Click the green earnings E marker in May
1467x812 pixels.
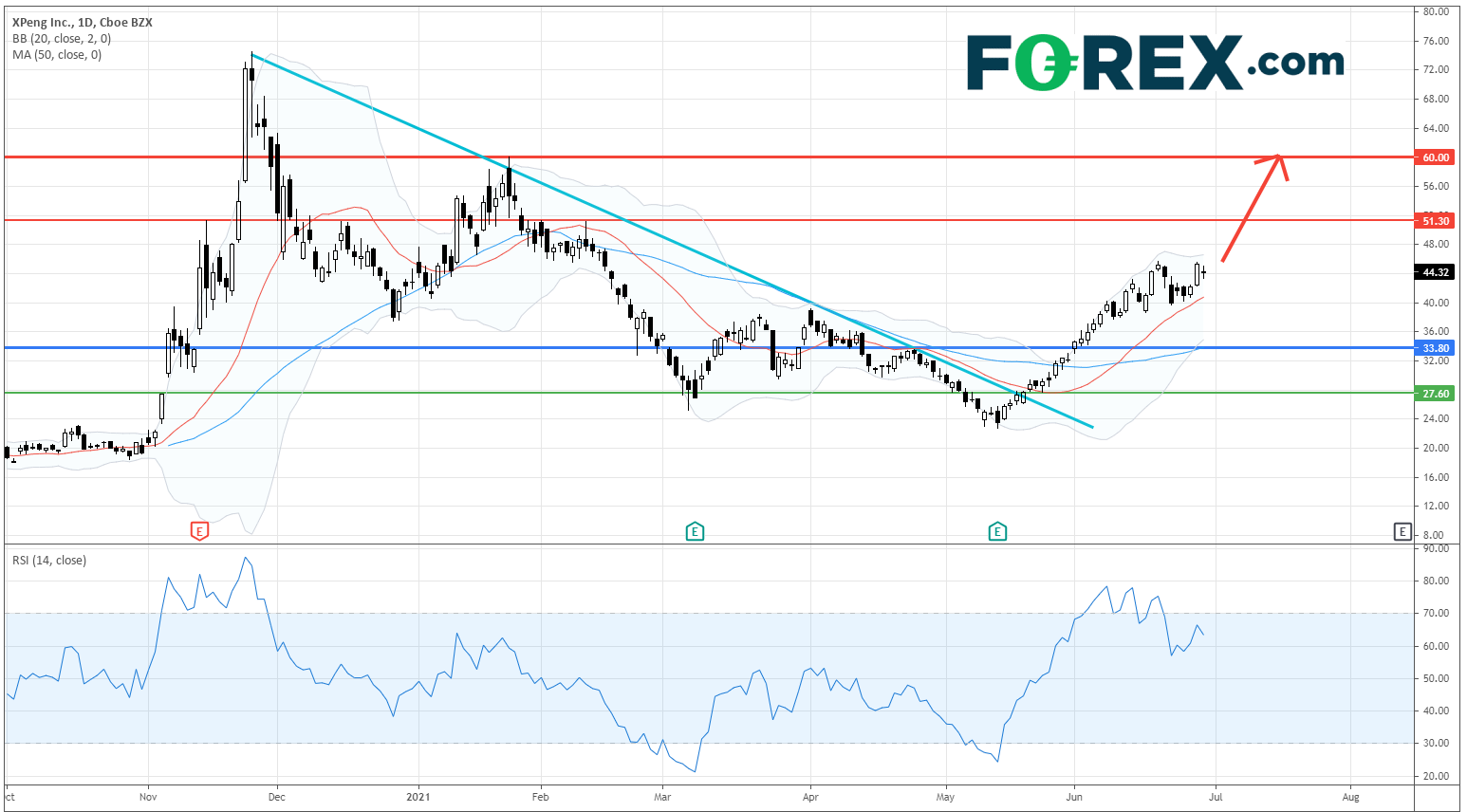tap(997, 531)
